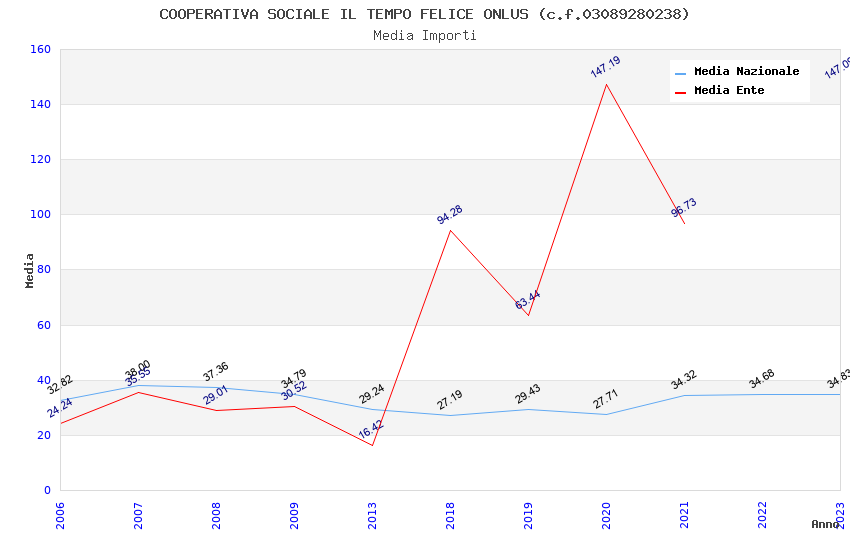
Task: Click the x-axis year 2009
Action: point(294,516)
